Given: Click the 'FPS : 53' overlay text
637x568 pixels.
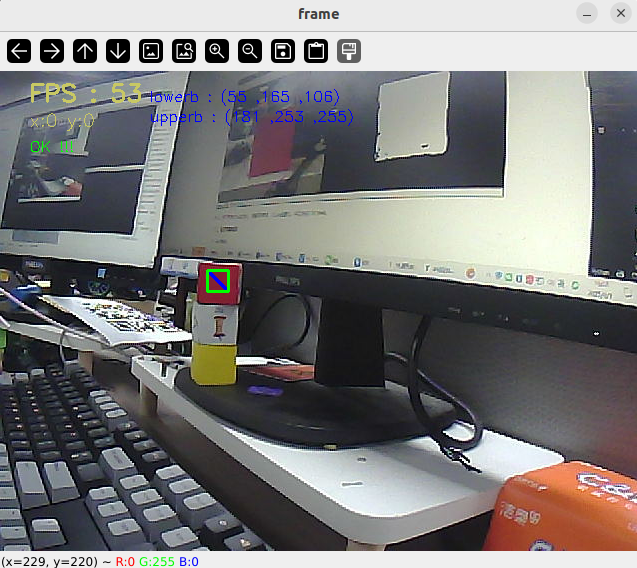Looking at the screenshot, I should tap(86, 93).
